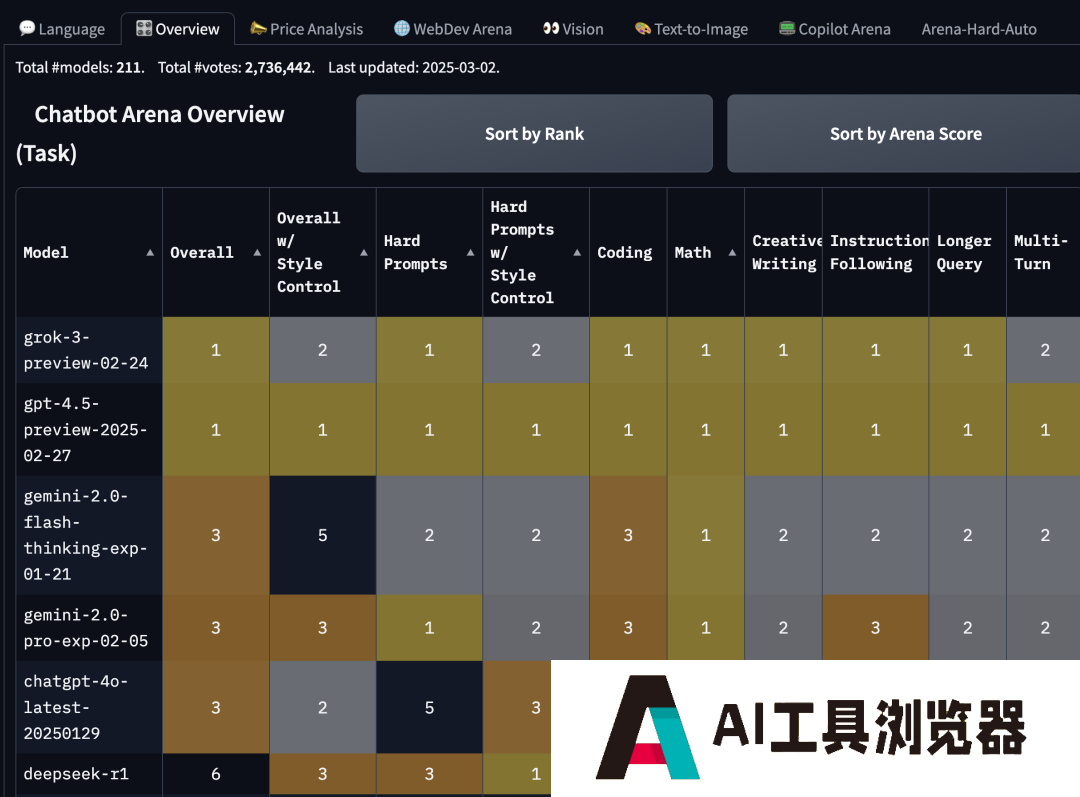Viewport: 1080px width, 797px height.
Task: Click the Instruction Following column header
Action: (875, 253)
